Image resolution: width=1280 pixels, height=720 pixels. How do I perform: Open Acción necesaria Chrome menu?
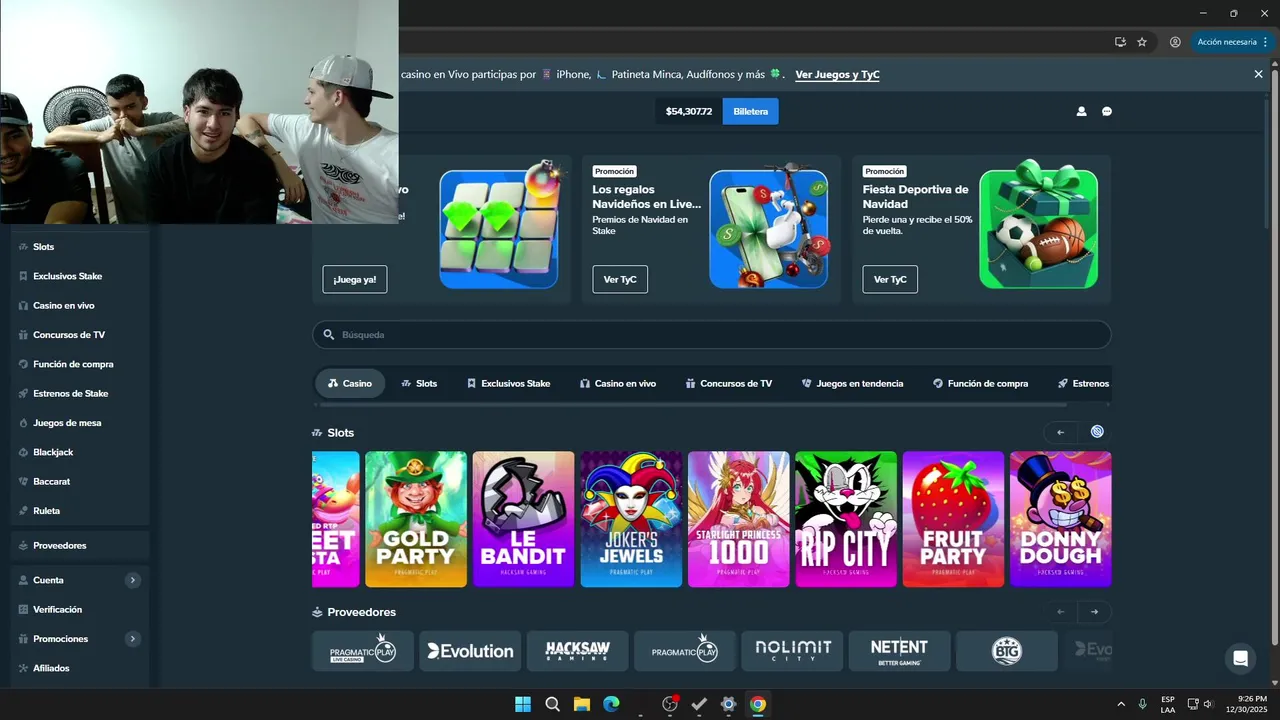point(1232,42)
